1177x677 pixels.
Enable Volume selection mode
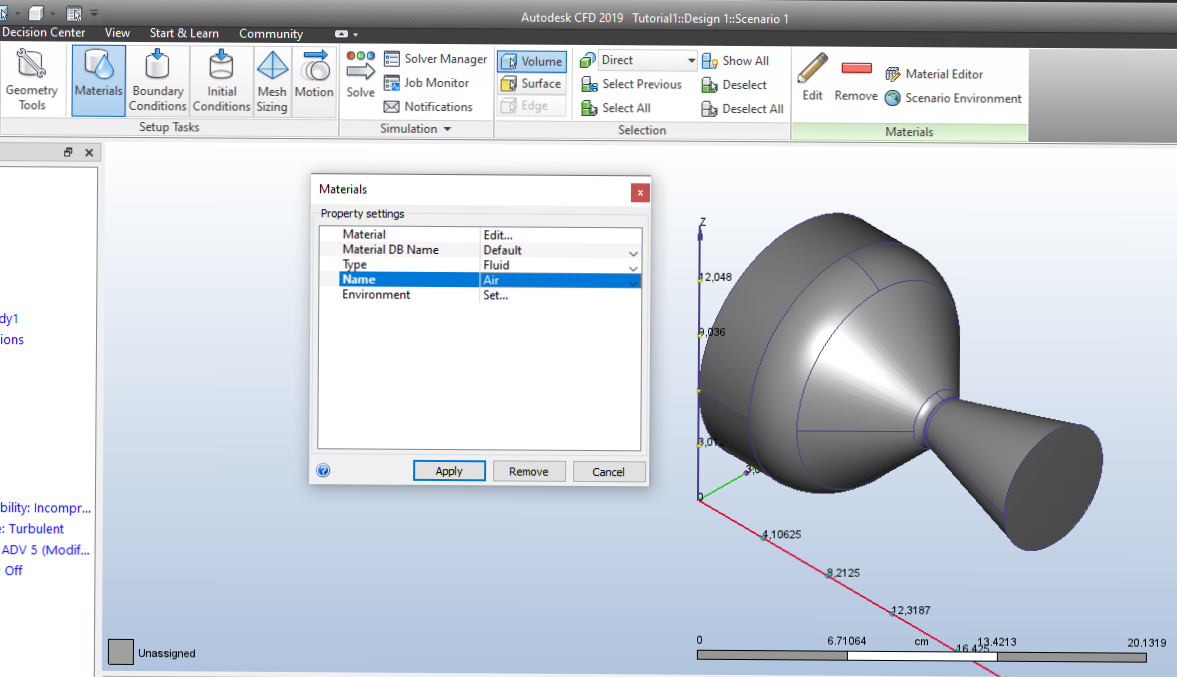coord(531,61)
